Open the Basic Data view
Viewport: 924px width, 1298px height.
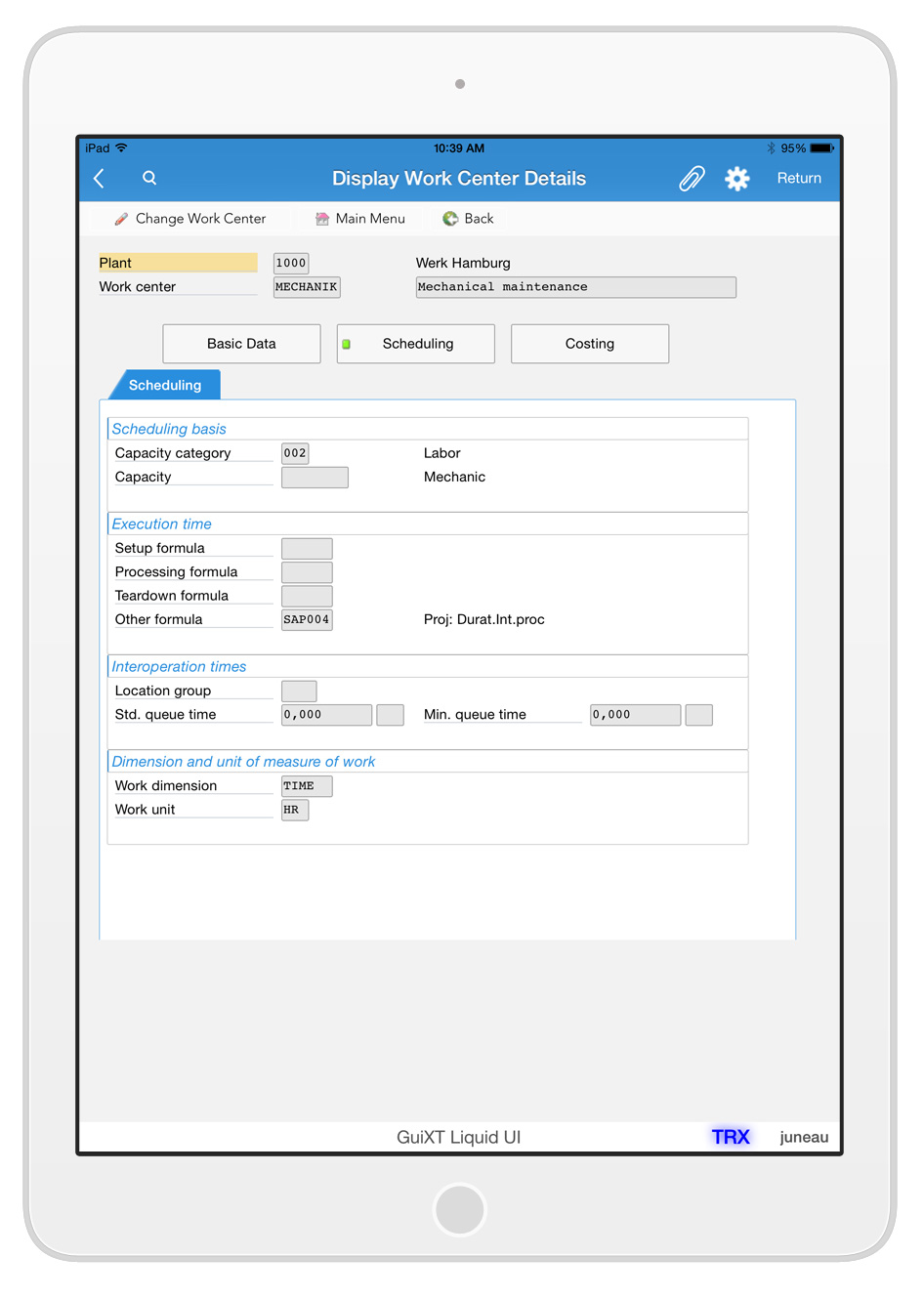[241, 344]
